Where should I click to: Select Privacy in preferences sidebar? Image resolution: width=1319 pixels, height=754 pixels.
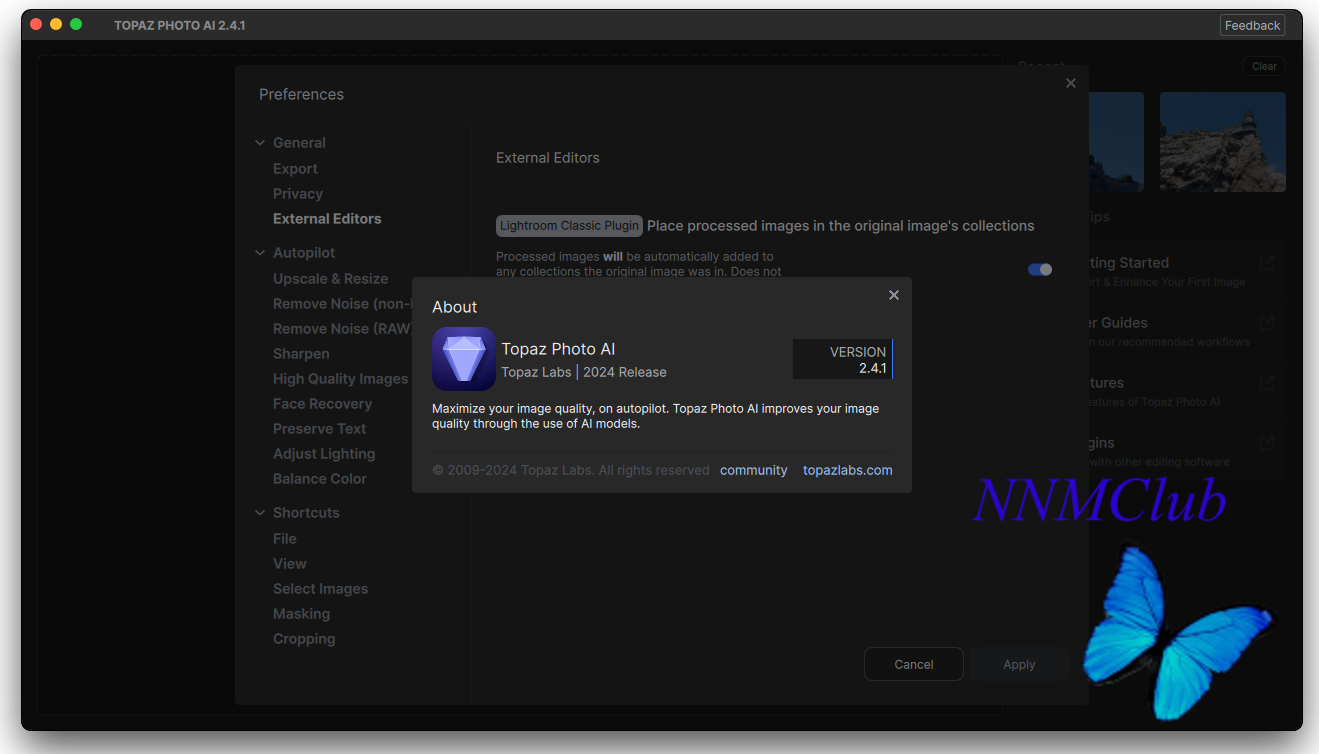coord(298,194)
